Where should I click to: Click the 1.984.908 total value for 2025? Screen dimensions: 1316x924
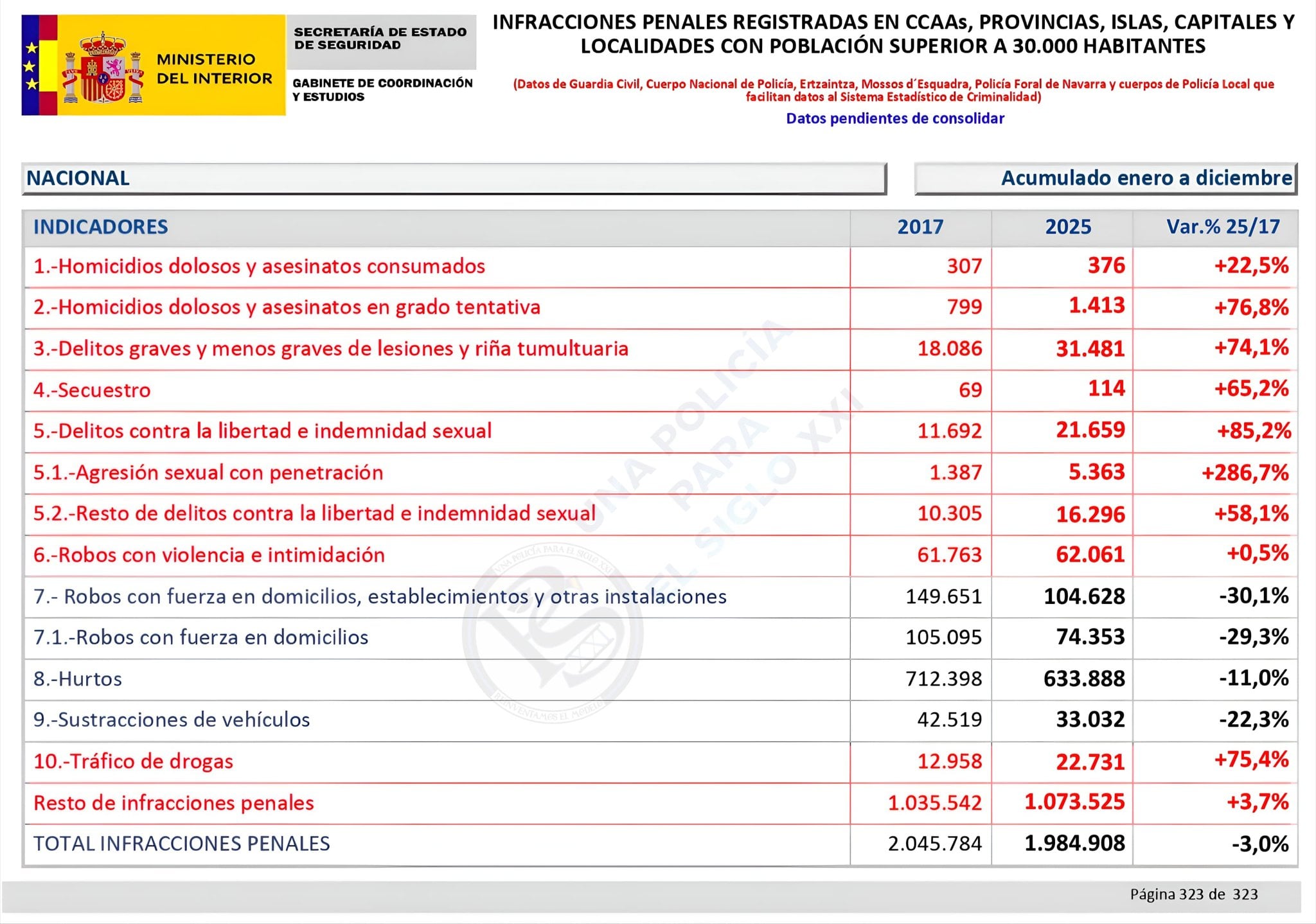coord(1074,843)
